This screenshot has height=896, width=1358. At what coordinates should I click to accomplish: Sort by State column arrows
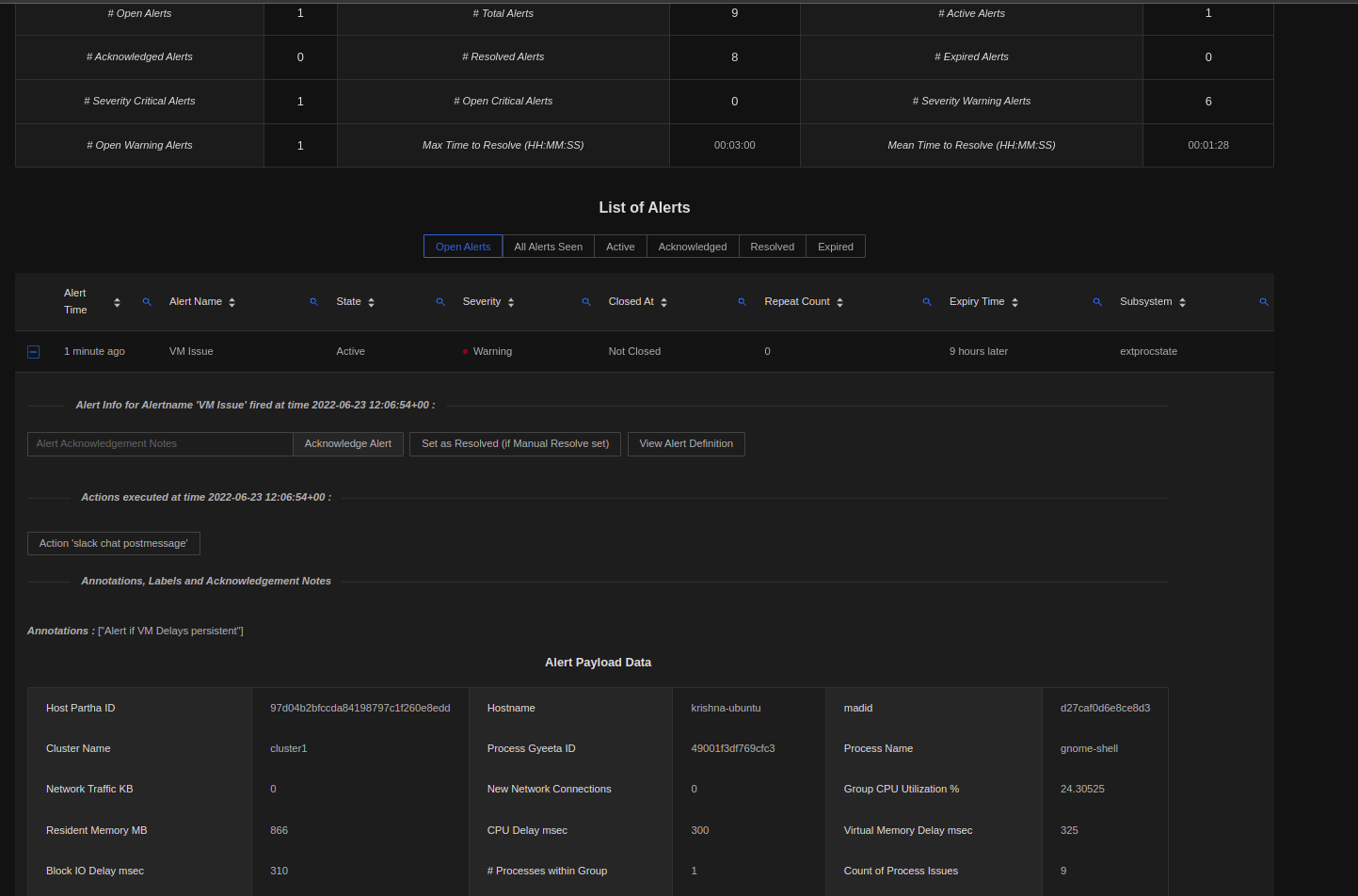click(371, 302)
